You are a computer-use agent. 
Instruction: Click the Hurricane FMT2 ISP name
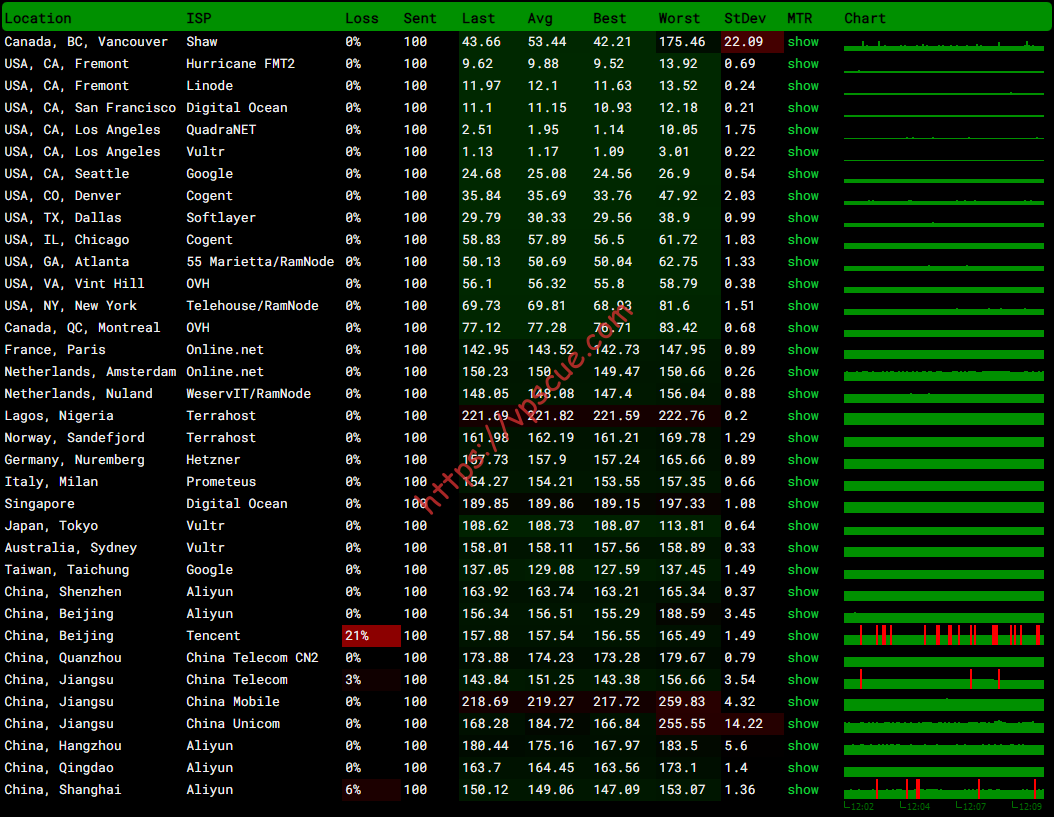click(x=241, y=64)
